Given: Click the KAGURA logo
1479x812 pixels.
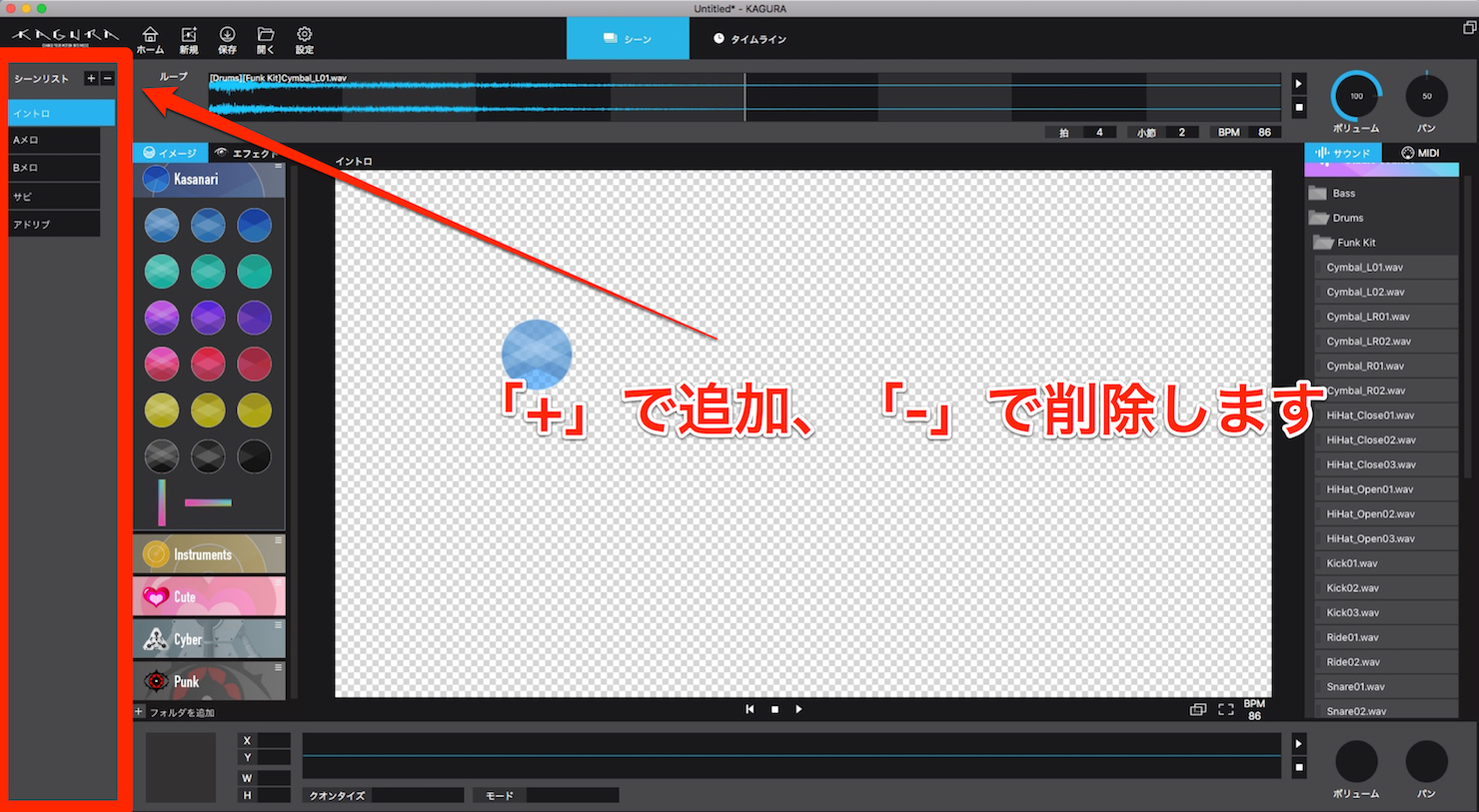Looking at the screenshot, I should 65,38.
